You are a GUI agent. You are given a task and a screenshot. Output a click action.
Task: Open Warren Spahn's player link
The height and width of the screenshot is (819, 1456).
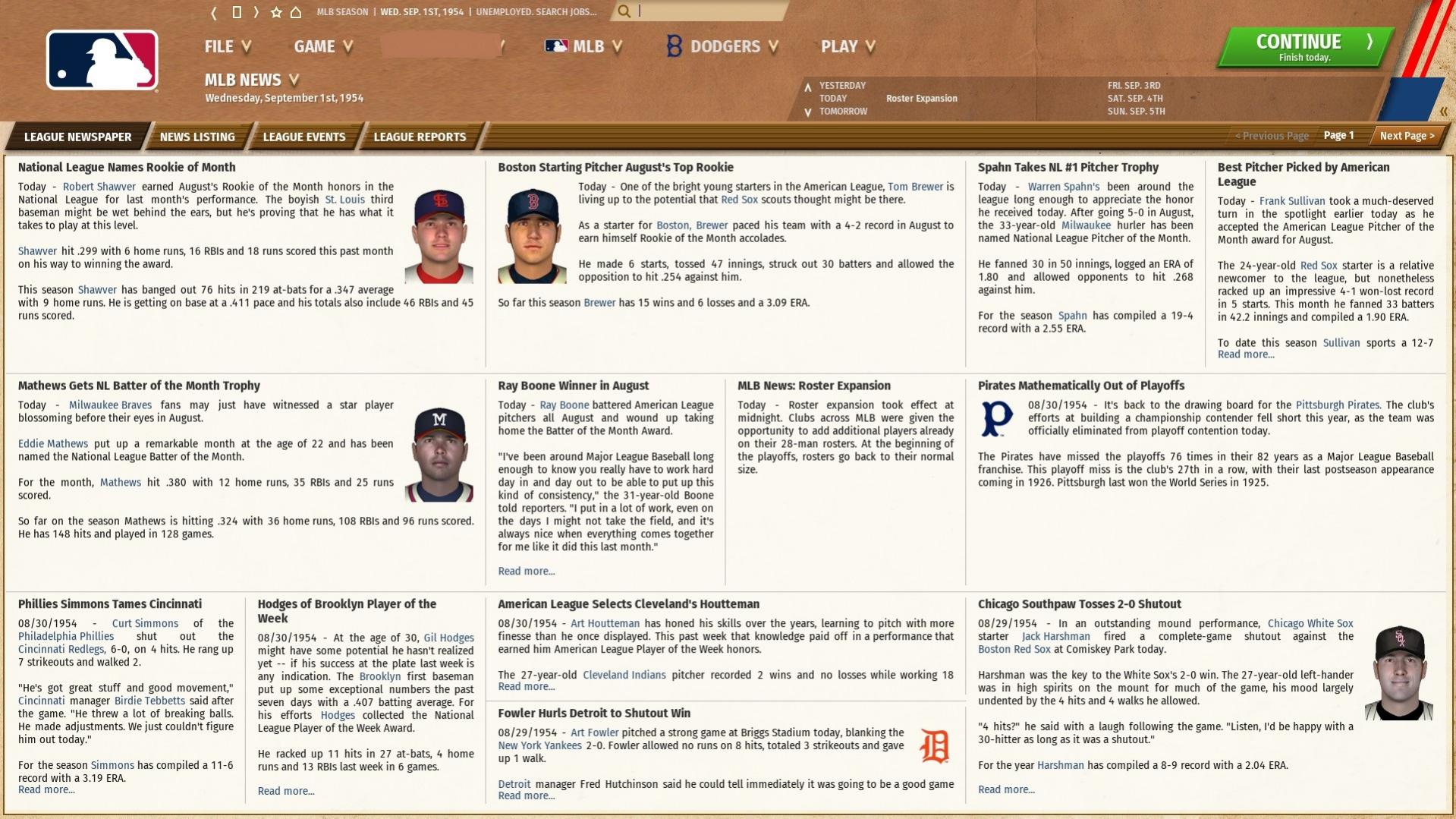[1063, 187]
